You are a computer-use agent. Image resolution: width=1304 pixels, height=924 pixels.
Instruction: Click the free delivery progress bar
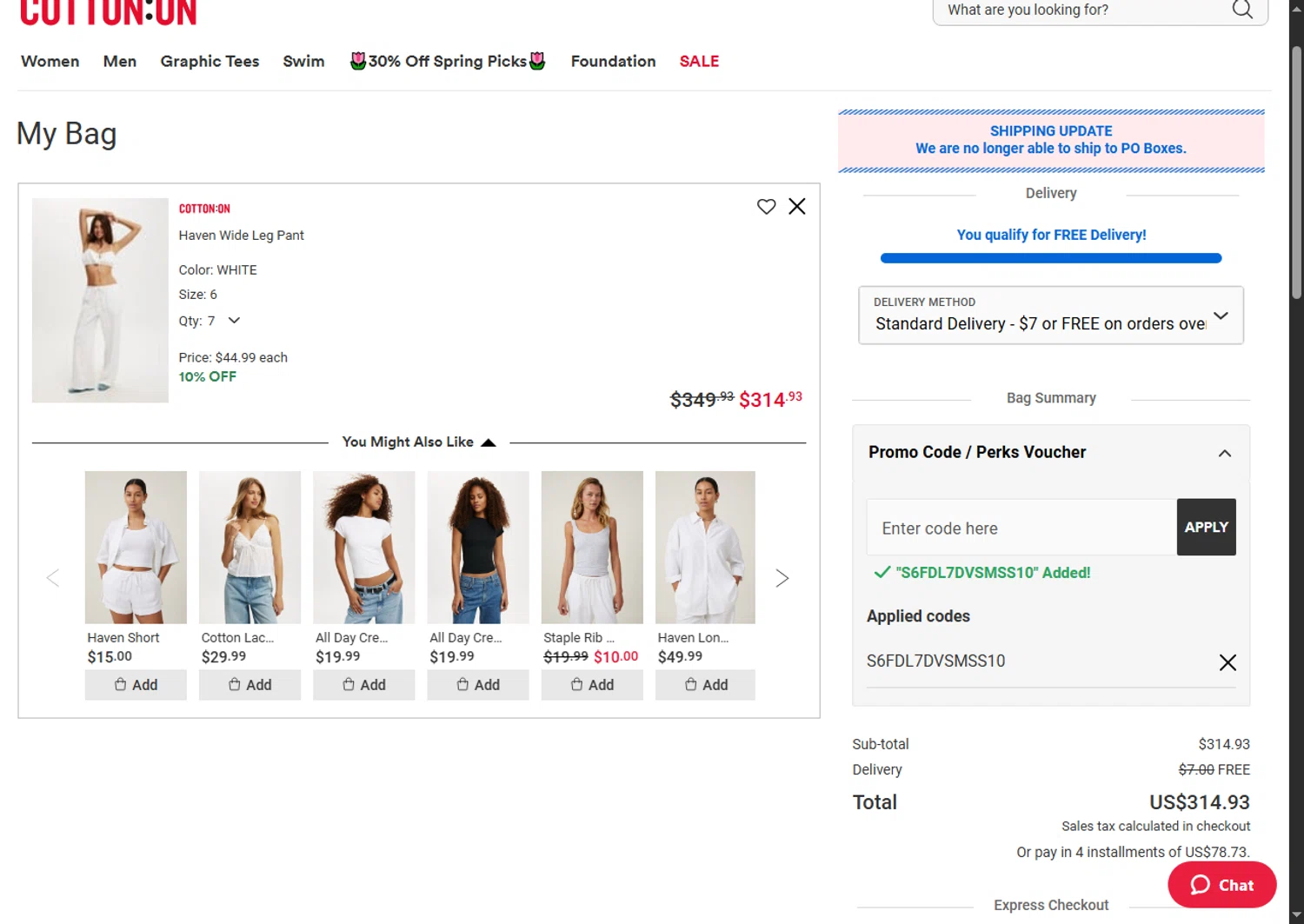1051,258
